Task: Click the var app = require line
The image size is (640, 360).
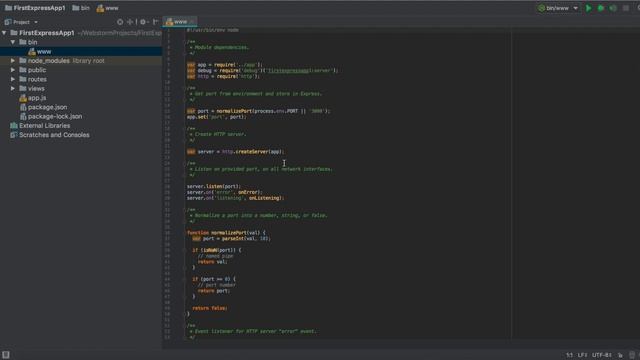Action: (224, 64)
